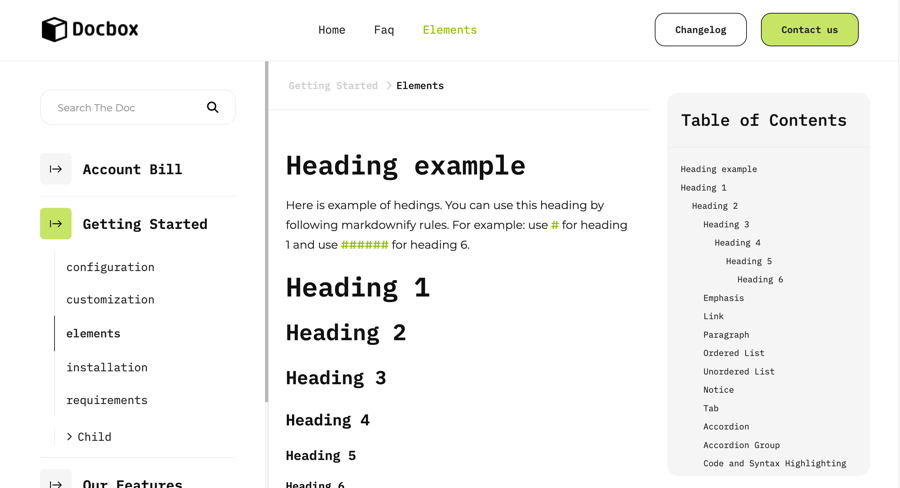Click the Getting Started breadcrumb link
This screenshot has width=900, height=488.
[x=333, y=86]
